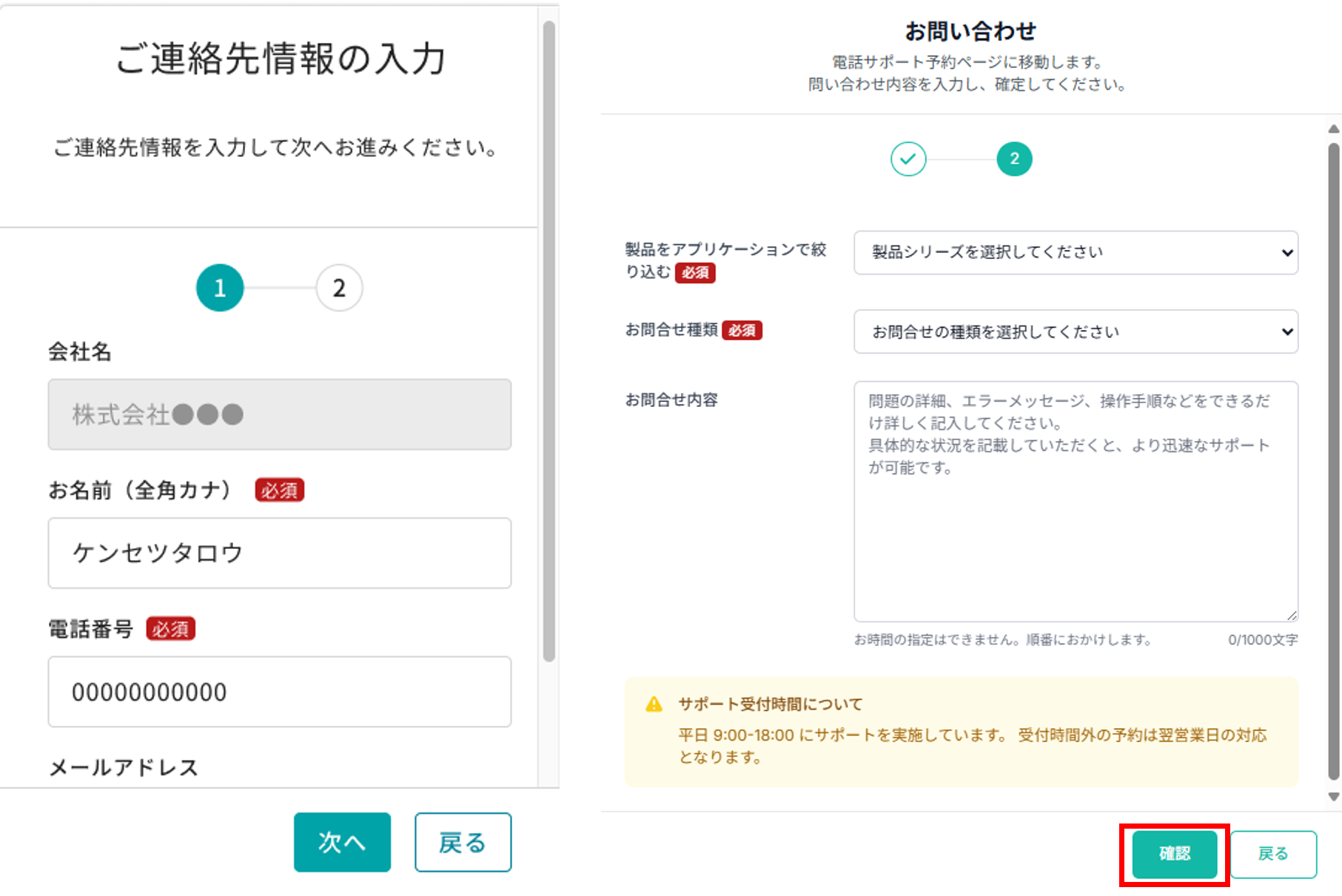Open the 製品シリーズ selection dropdown
1342x896 pixels.
(1075, 252)
